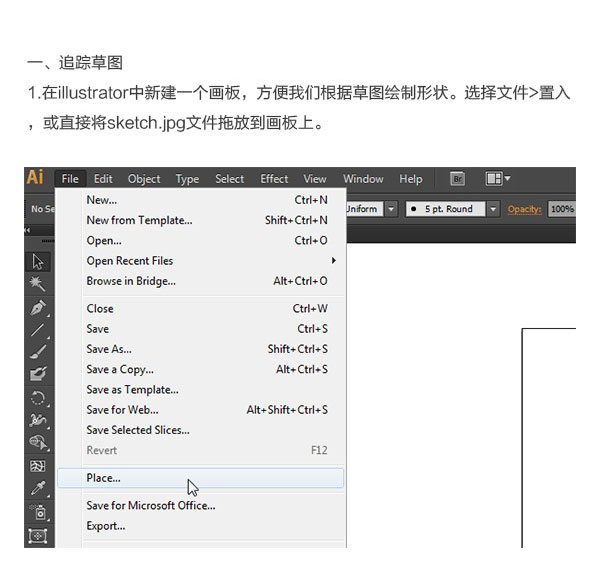This screenshot has height=575, width=600.
Task: Open the File menu
Action: (70, 179)
